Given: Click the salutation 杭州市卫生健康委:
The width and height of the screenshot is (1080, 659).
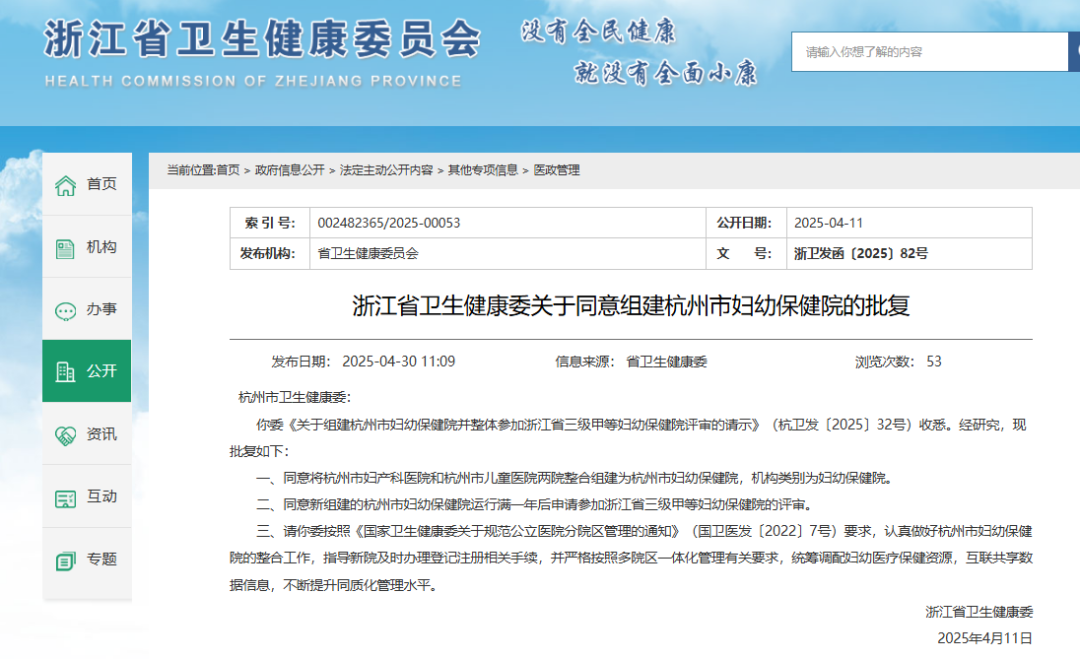Looking at the screenshot, I should 295,397.
